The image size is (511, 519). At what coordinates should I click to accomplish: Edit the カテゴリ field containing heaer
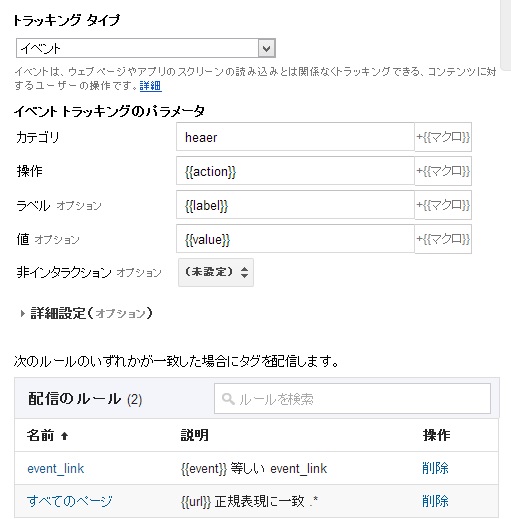coord(295,137)
